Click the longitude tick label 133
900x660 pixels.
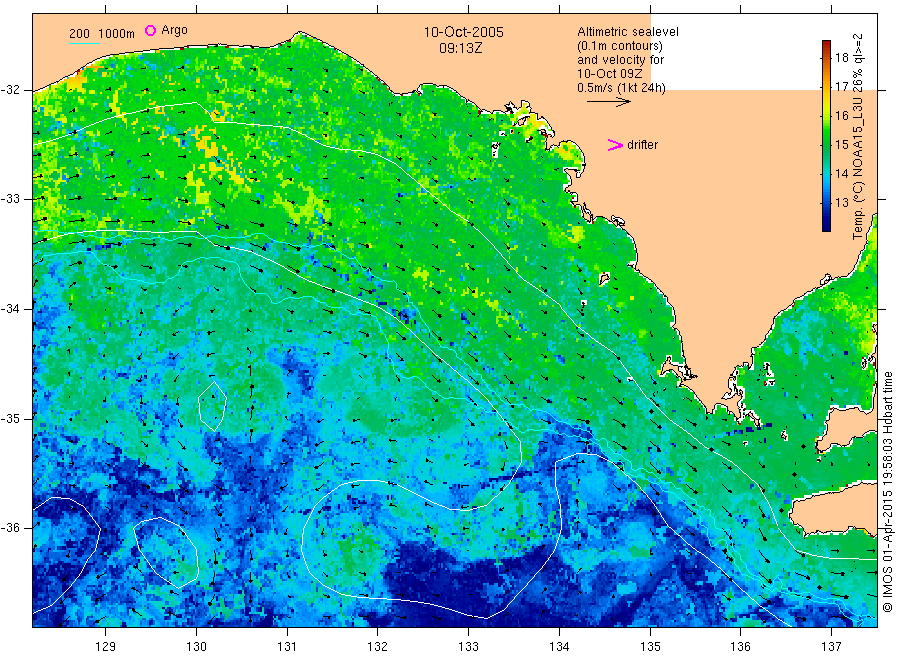tap(468, 647)
